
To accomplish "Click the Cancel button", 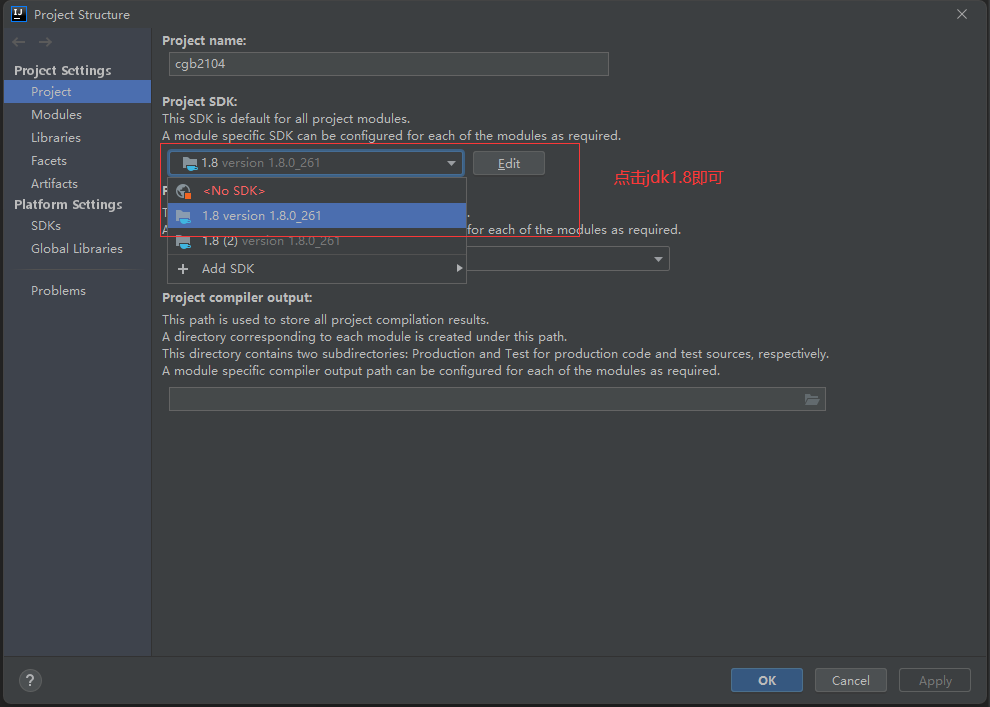I will pyautogui.click(x=850, y=680).
